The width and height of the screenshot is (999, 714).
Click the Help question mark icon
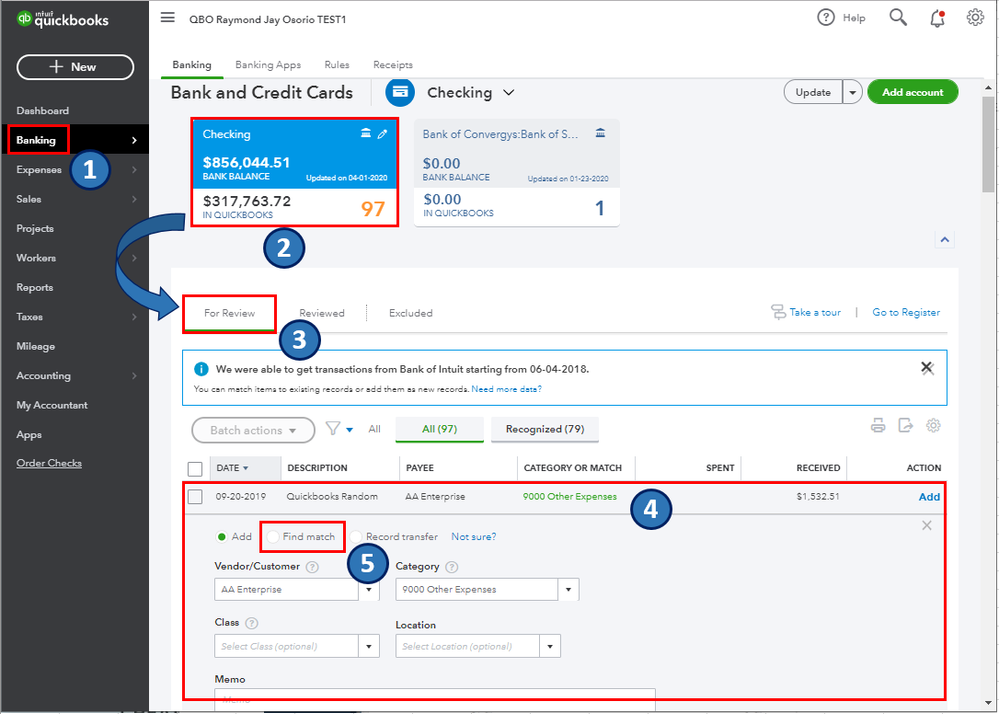tap(826, 17)
